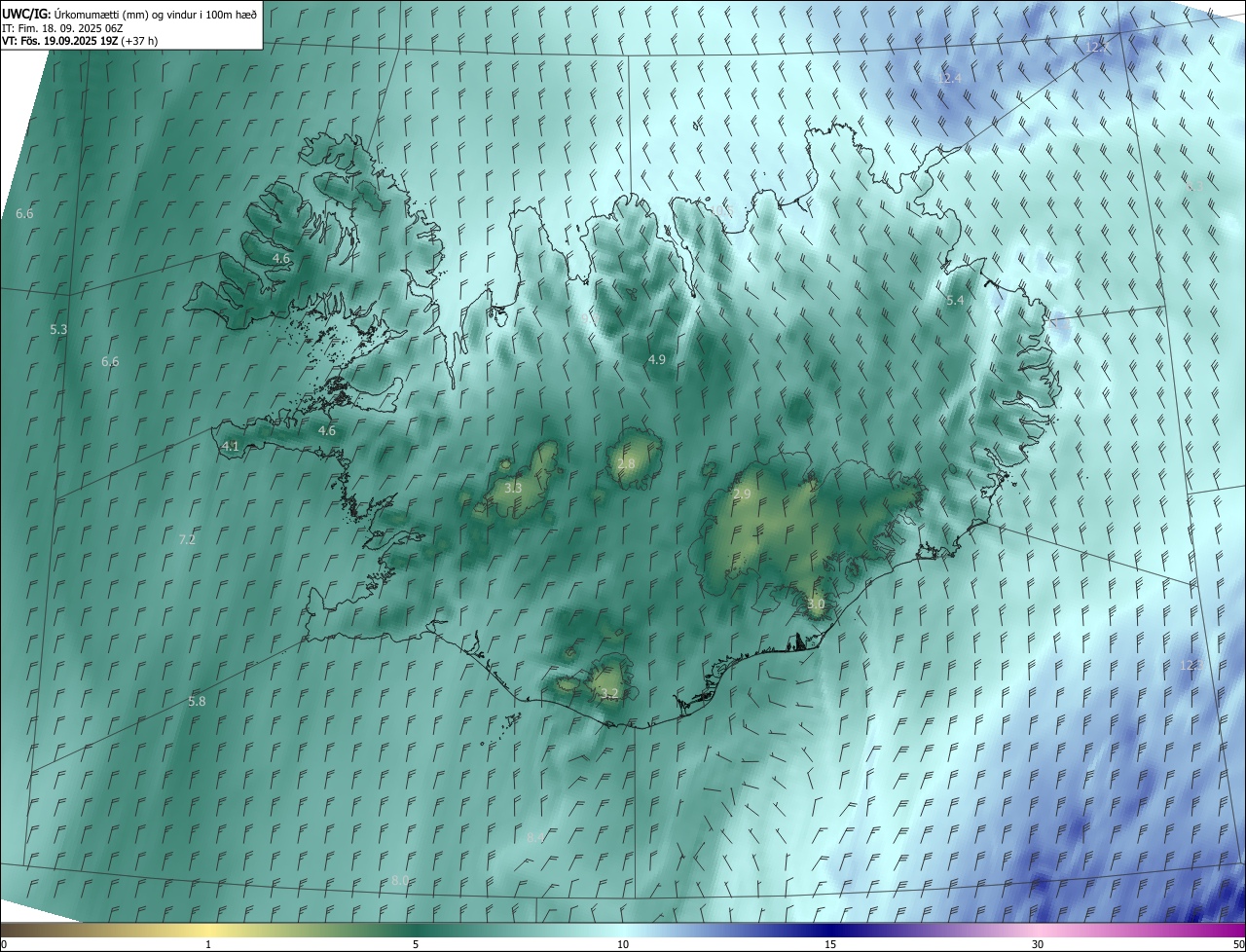
Task: Click the 'VT: Fös. 19.09.2025 19Z (+37 h)' line
Action: click(x=80, y=41)
